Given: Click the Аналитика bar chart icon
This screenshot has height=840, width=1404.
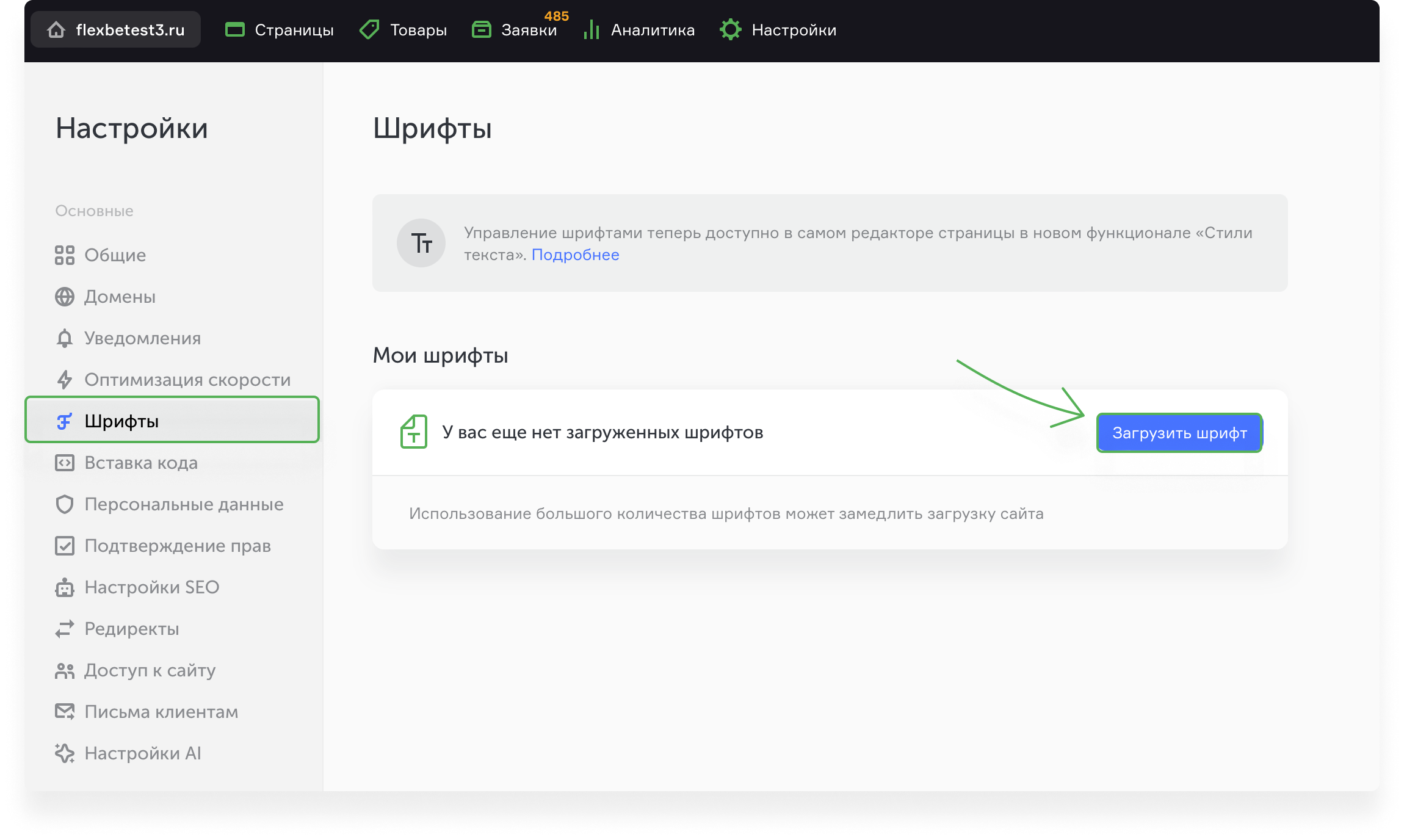Looking at the screenshot, I should [592, 29].
